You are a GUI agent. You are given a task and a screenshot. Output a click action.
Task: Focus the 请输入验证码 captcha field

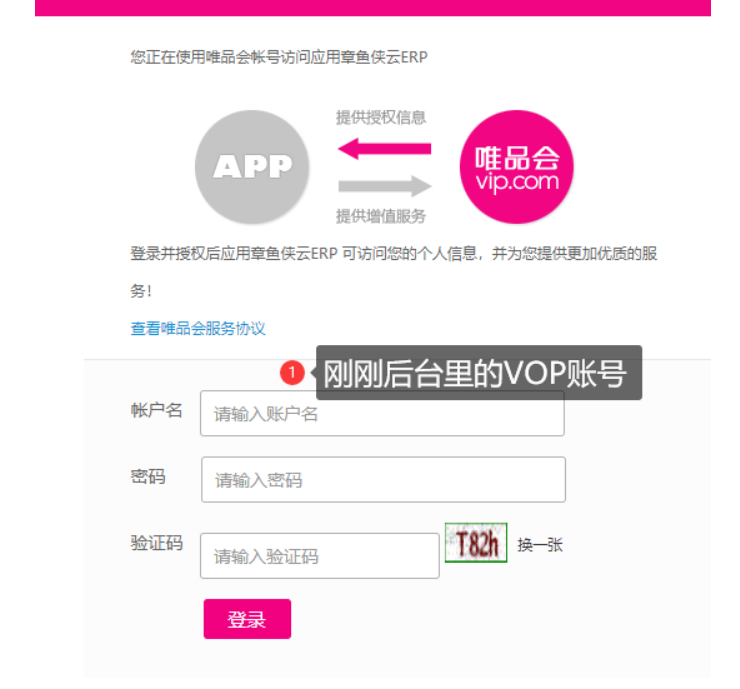[320, 556]
